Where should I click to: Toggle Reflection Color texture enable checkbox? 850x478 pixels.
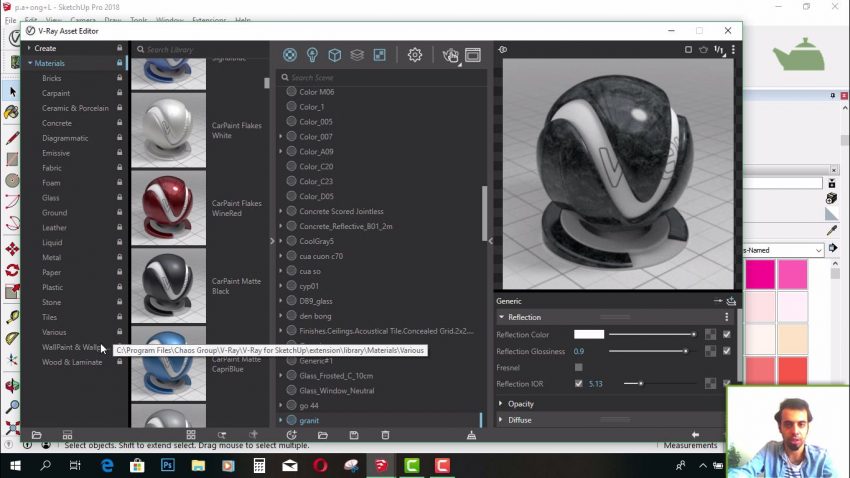click(x=726, y=334)
